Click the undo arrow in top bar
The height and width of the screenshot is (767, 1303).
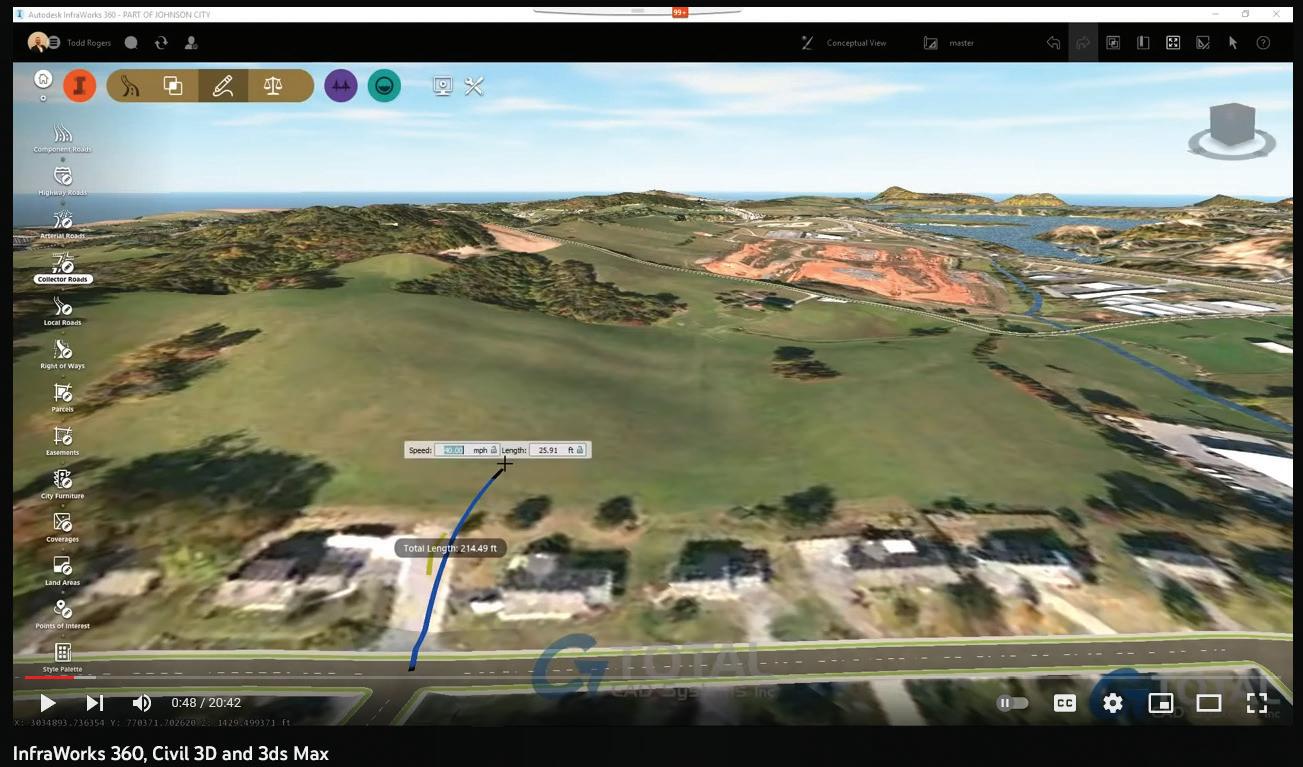[x=1053, y=43]
